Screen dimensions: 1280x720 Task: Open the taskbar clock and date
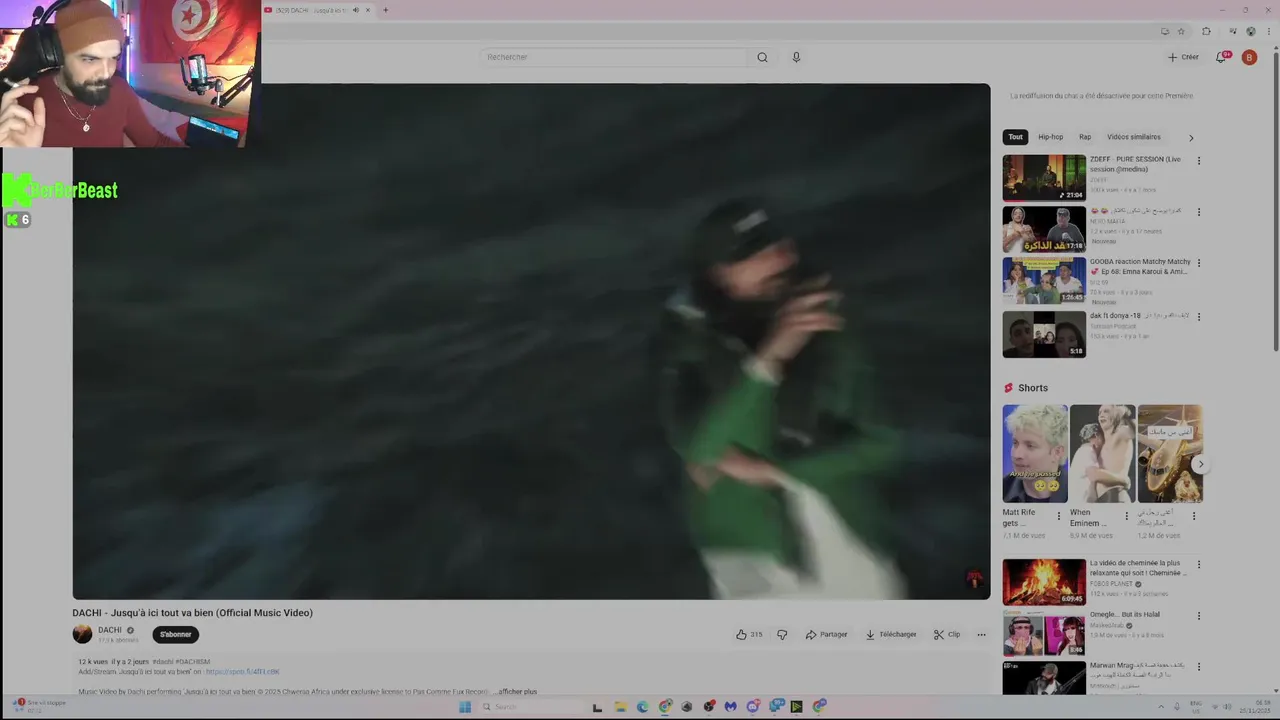click(1254, 706)
